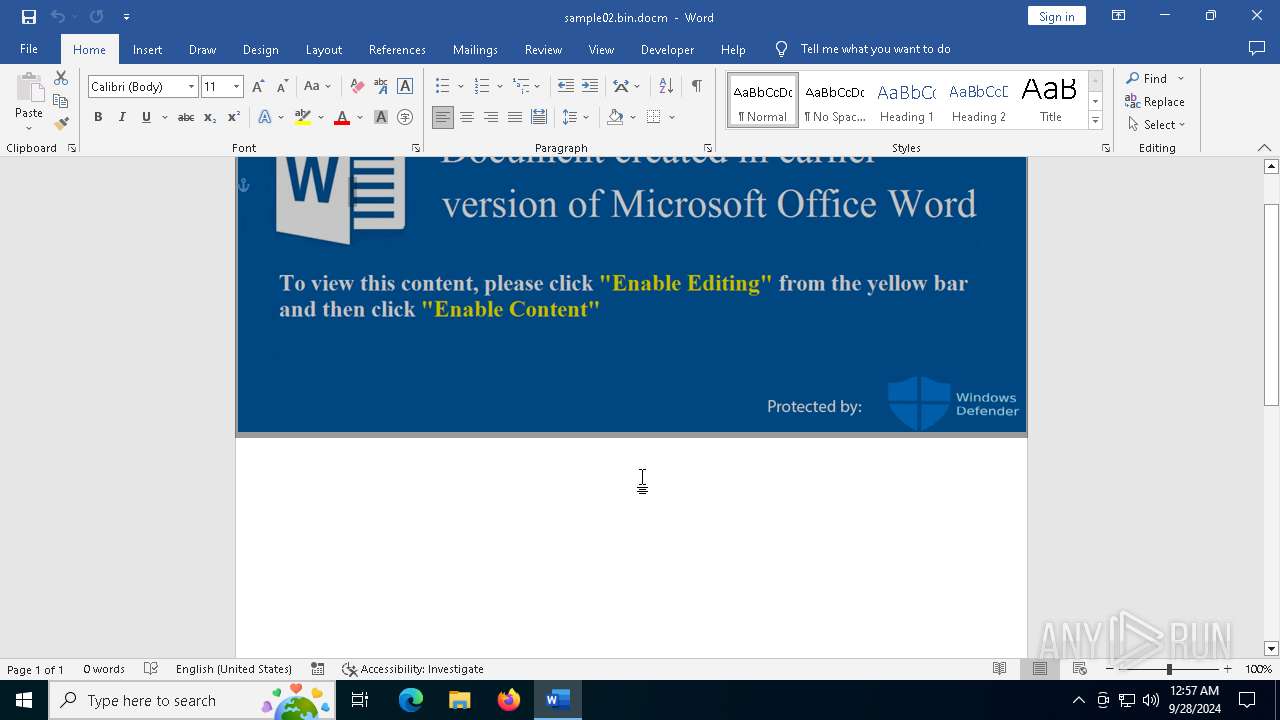Image resolution: width=1280 pixels, height=720 pixels.
Task: Open Customize Quick Access Toolbar dropdown
Action: (x=126, y=17)
